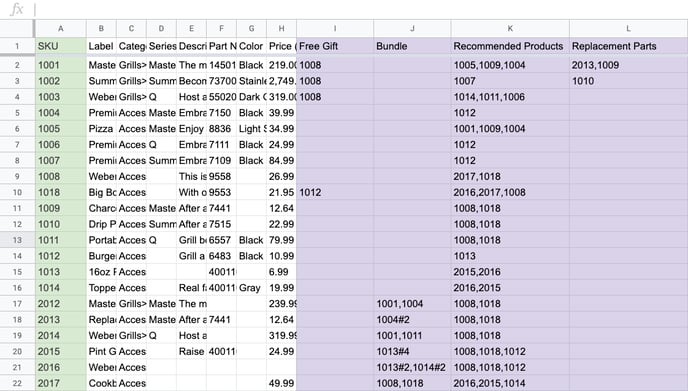Viewport: 688px width, 391px height.
Task: Click recommended products cell '2015,2016'
Action: (x=510, y=272)
